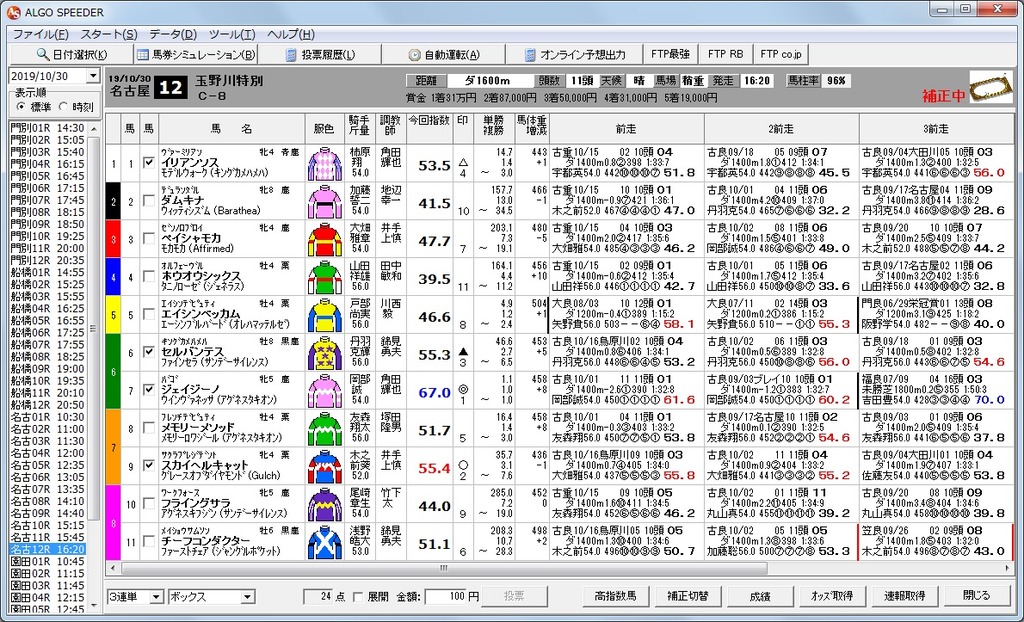The height and width of the screenshot is (622, 1024).
Task: Click the 閉じる button
Action: 977,596
